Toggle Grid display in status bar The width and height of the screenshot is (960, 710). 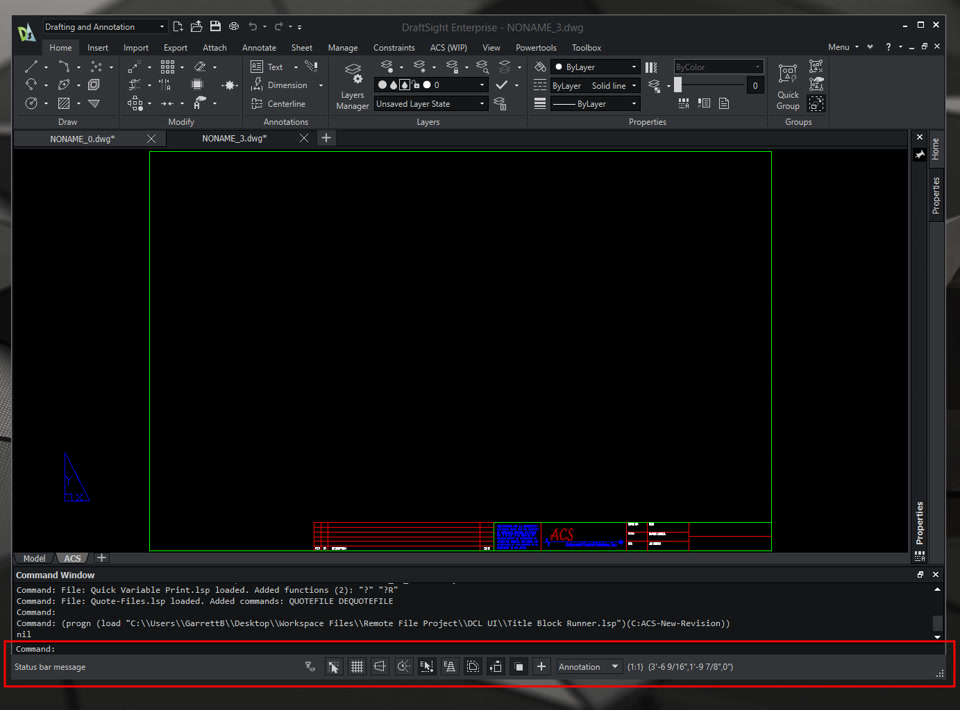tap(357, 667)
